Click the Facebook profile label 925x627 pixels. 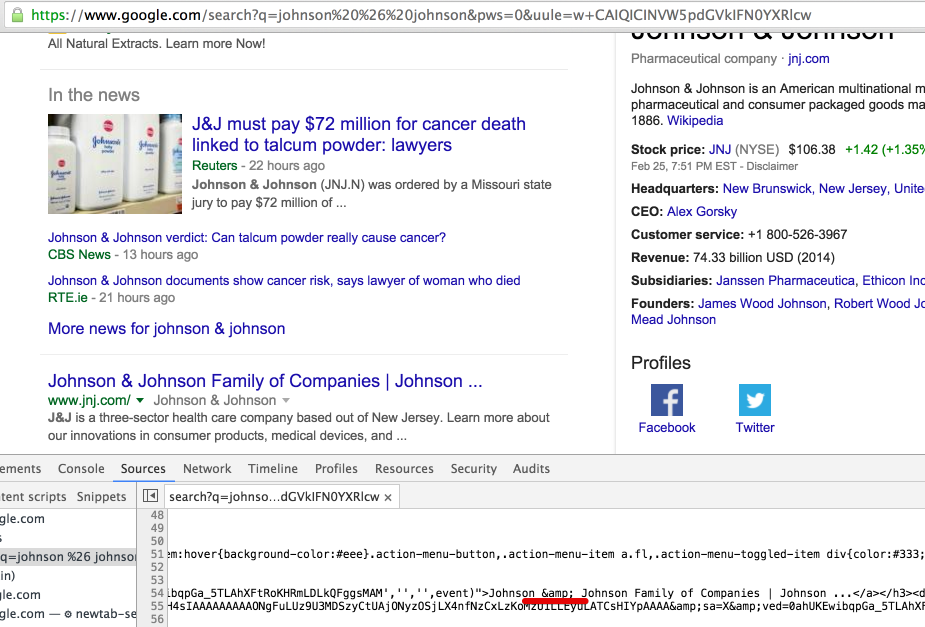tap(667, 428)
